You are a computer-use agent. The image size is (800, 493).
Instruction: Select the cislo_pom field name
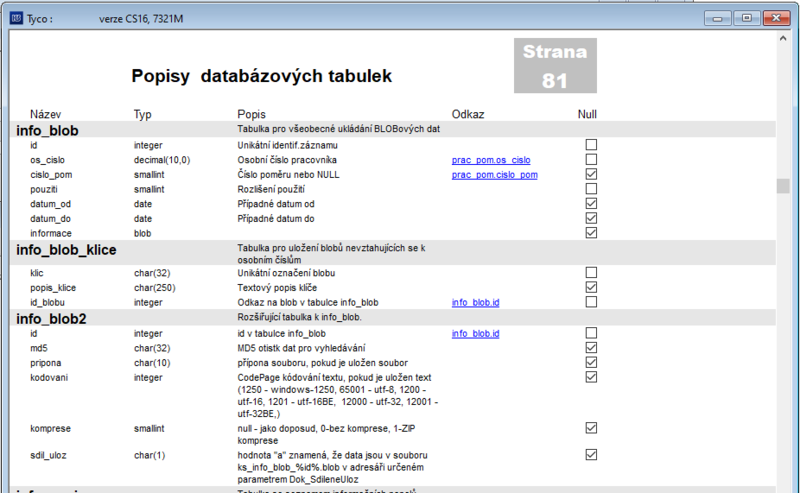pyautogui.click(x=51, y=175)
